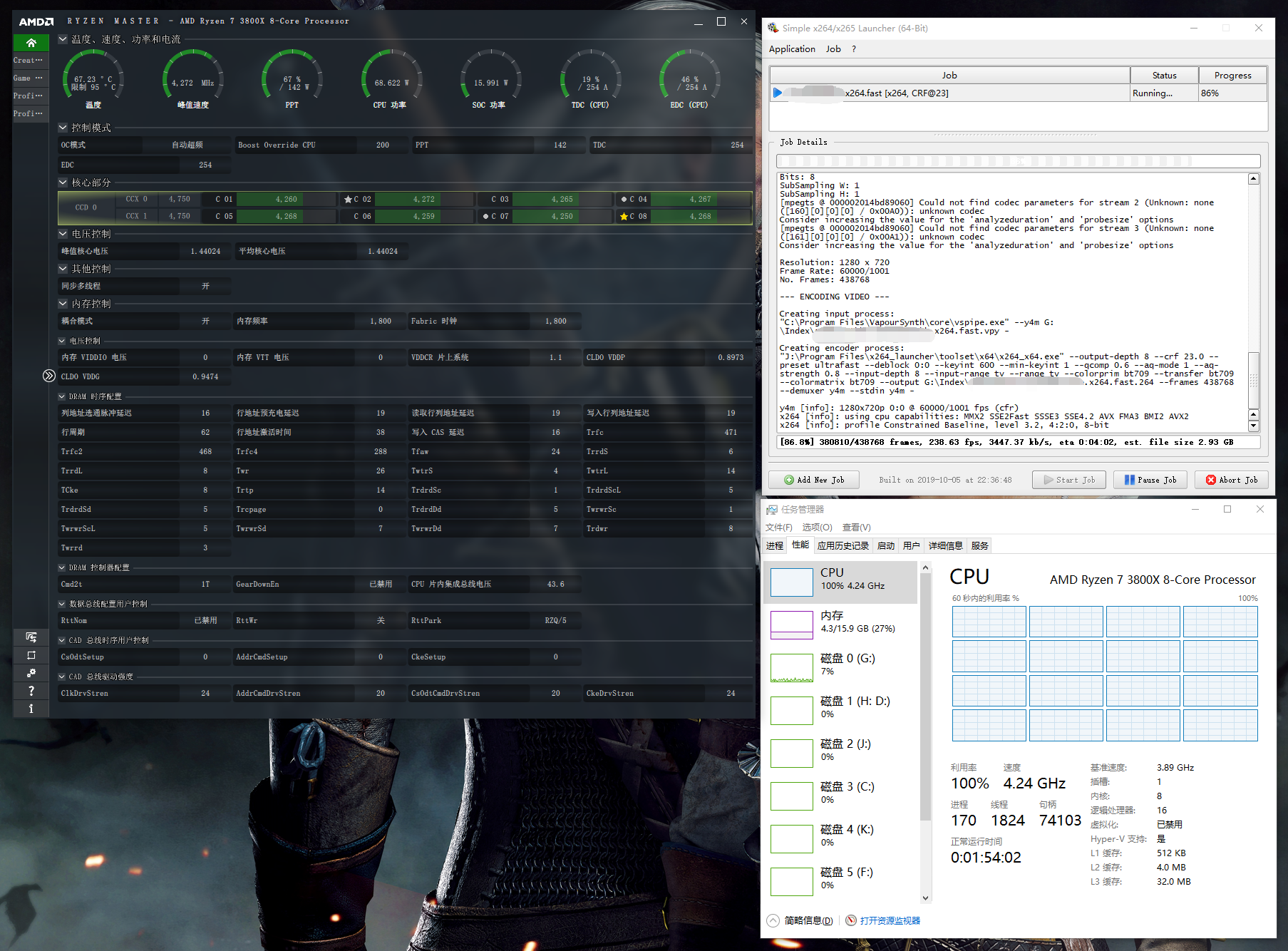This screenshot has height=951, width=1288.
Task: Open 选项(O) menu in Task Manager
Action: tap(817, 528)
